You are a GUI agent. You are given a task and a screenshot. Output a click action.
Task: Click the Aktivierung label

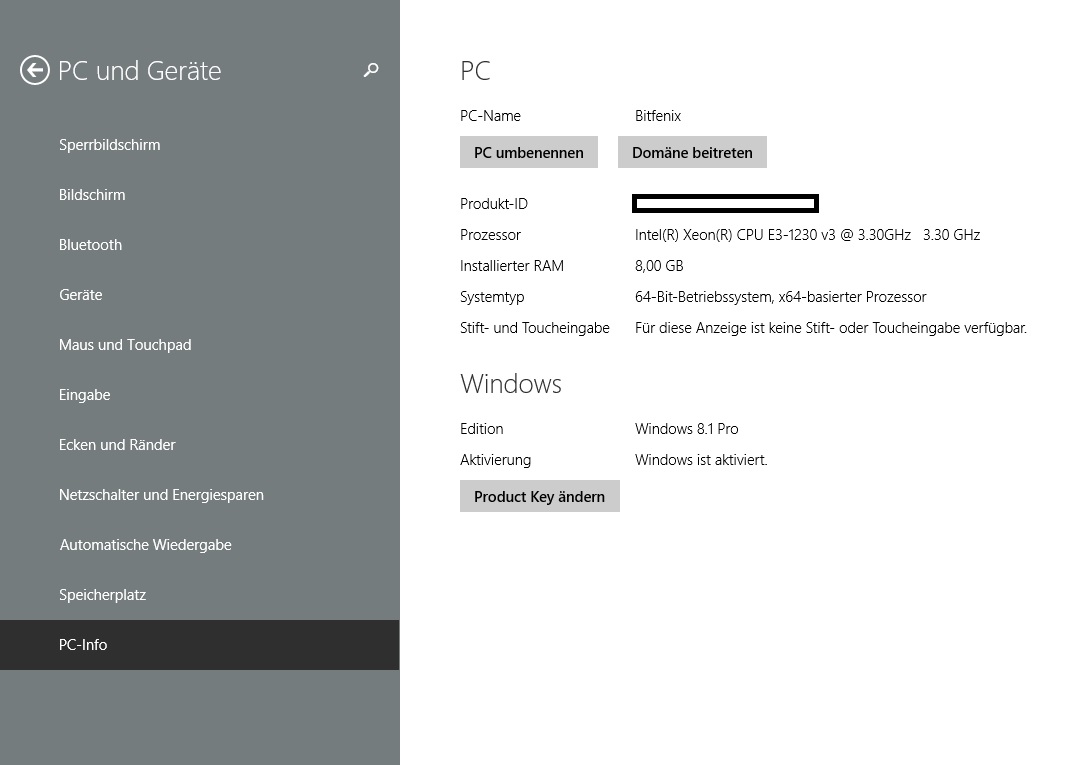(495, 460)
